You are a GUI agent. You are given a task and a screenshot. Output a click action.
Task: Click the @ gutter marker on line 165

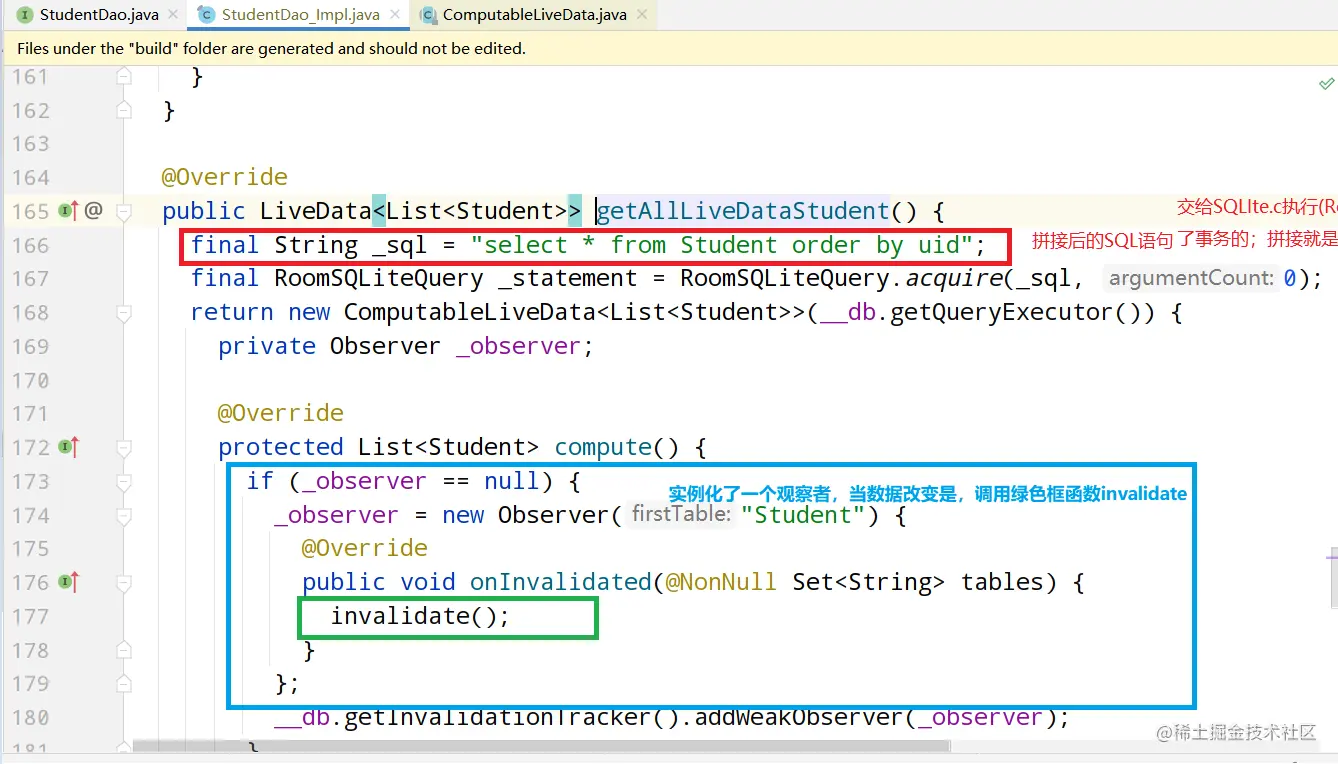point(93,211)
